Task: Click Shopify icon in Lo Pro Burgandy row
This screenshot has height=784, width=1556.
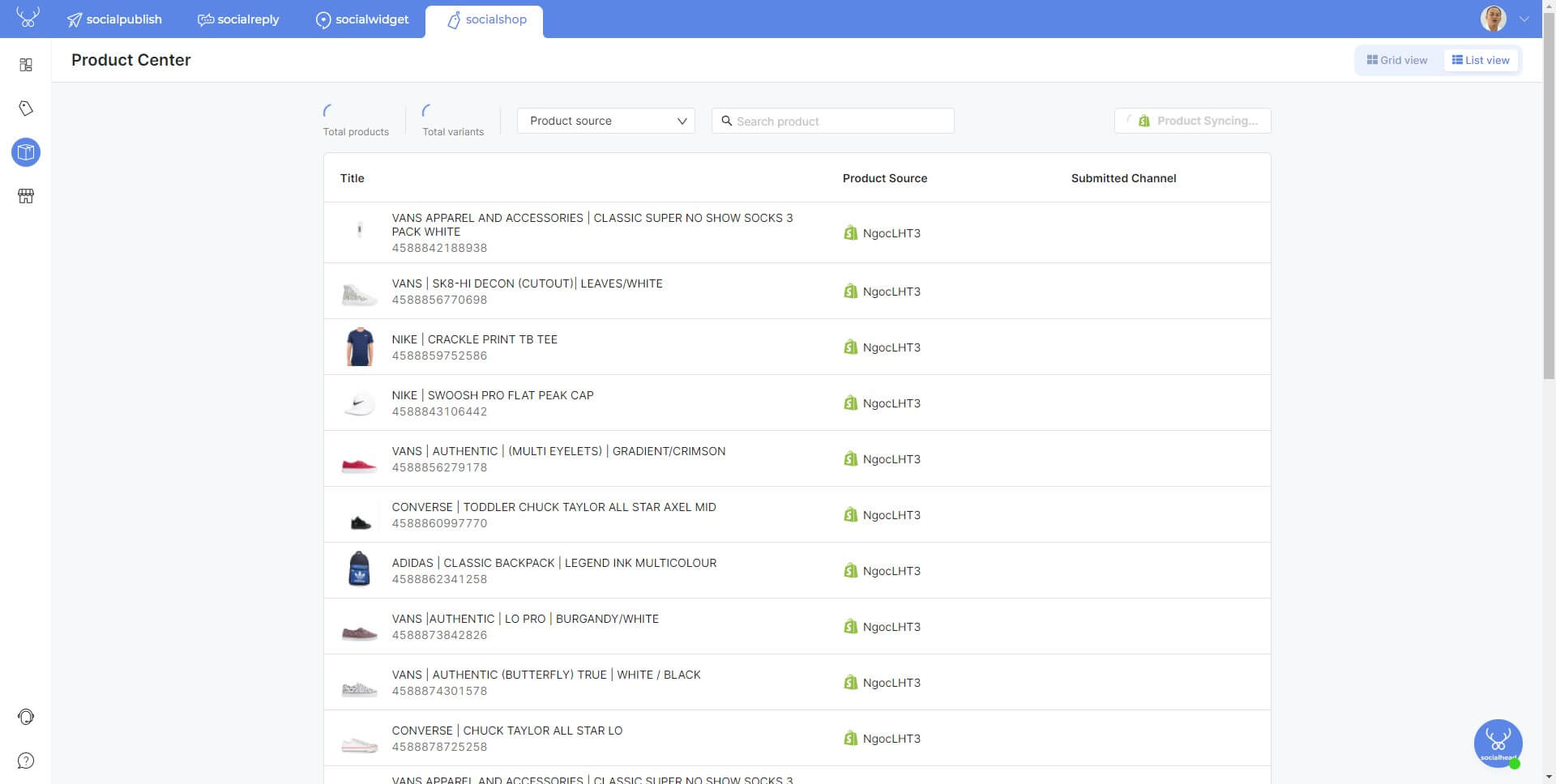Action: coord(850,627)
